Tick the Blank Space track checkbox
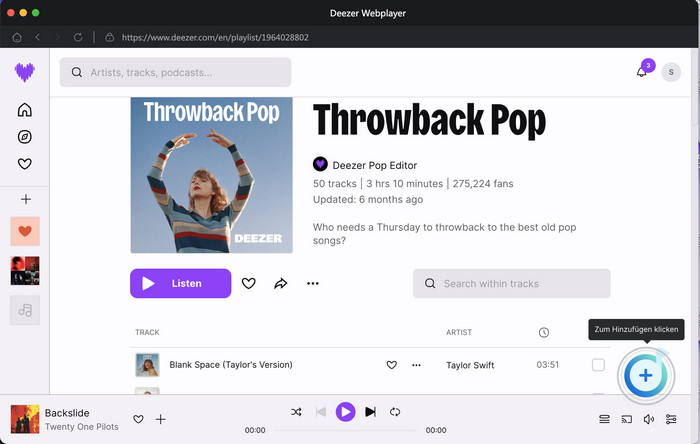Image resolution: width=700 pixels, height=444 pixels. pos(598,365)
